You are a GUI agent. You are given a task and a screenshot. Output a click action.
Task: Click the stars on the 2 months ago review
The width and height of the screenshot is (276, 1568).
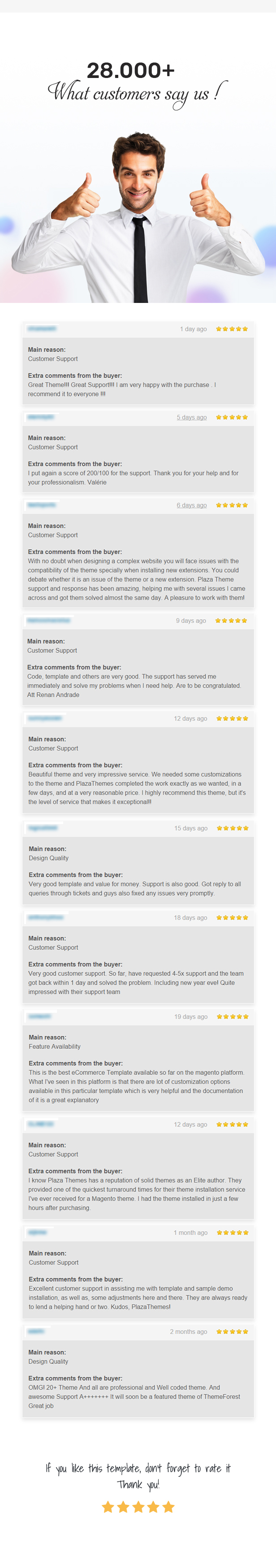pyautogui.click(x=232, y=1332)
